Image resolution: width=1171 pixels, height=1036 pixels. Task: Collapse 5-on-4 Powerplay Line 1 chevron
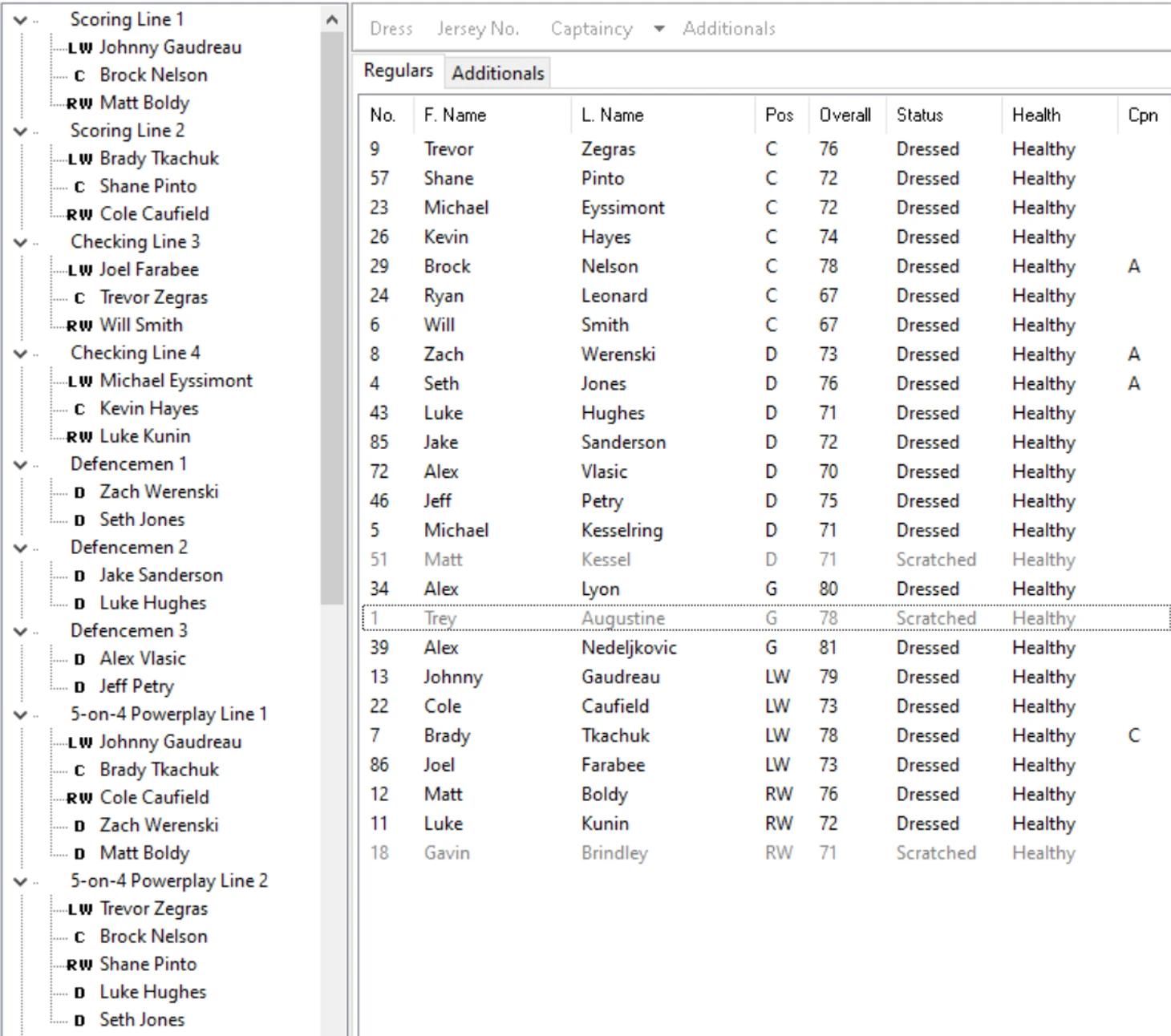(21, 714)
